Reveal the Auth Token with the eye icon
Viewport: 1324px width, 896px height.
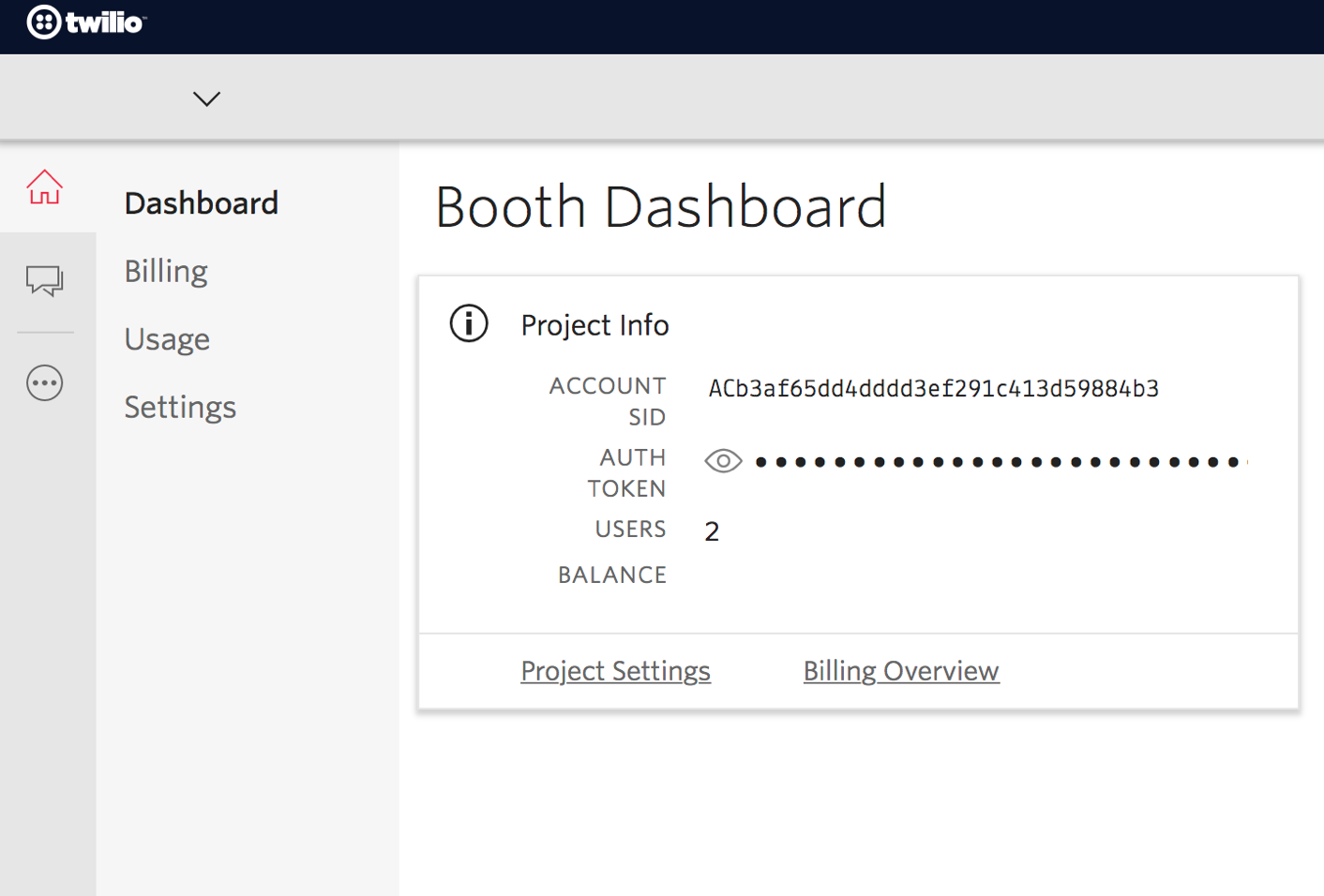[723, 461]
